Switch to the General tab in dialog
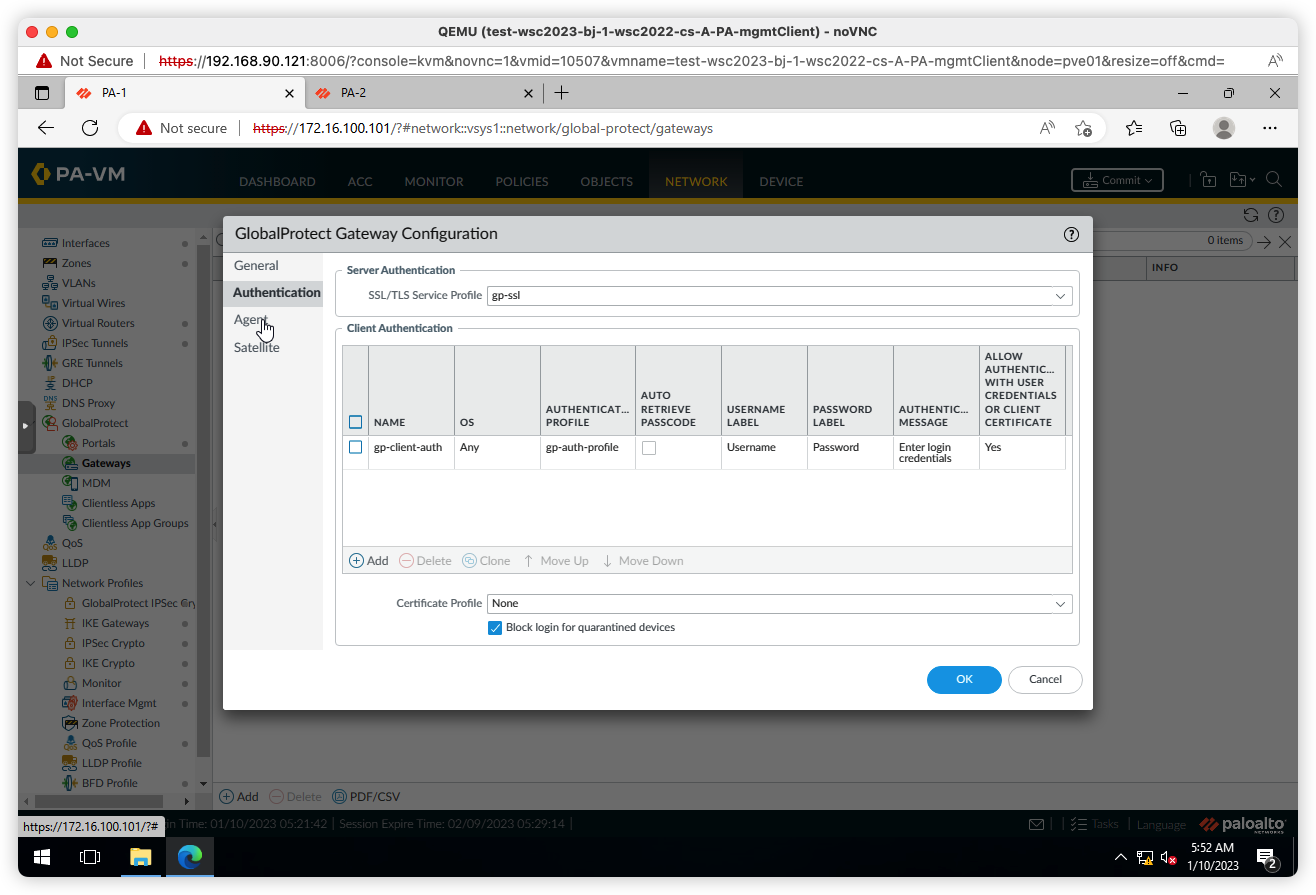The width and height of the screenshot is (1316, 895). tap(256, 265)
